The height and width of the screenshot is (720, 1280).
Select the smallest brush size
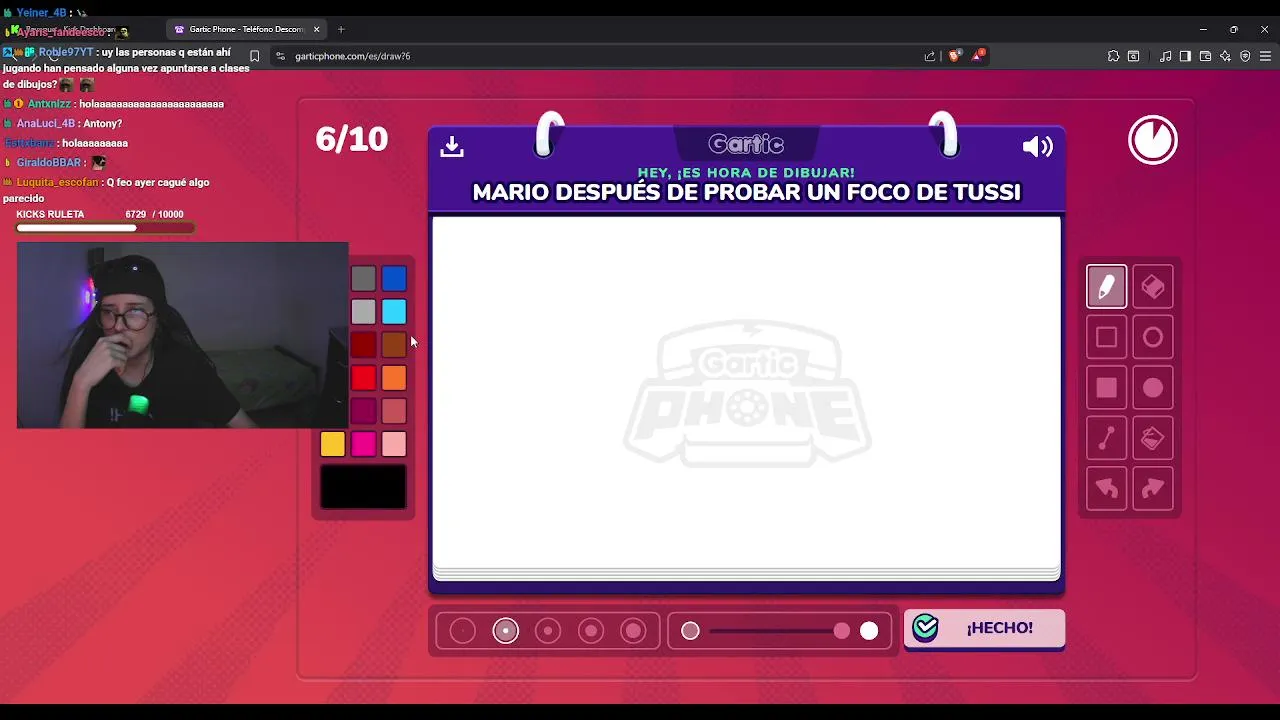point(462,631)
